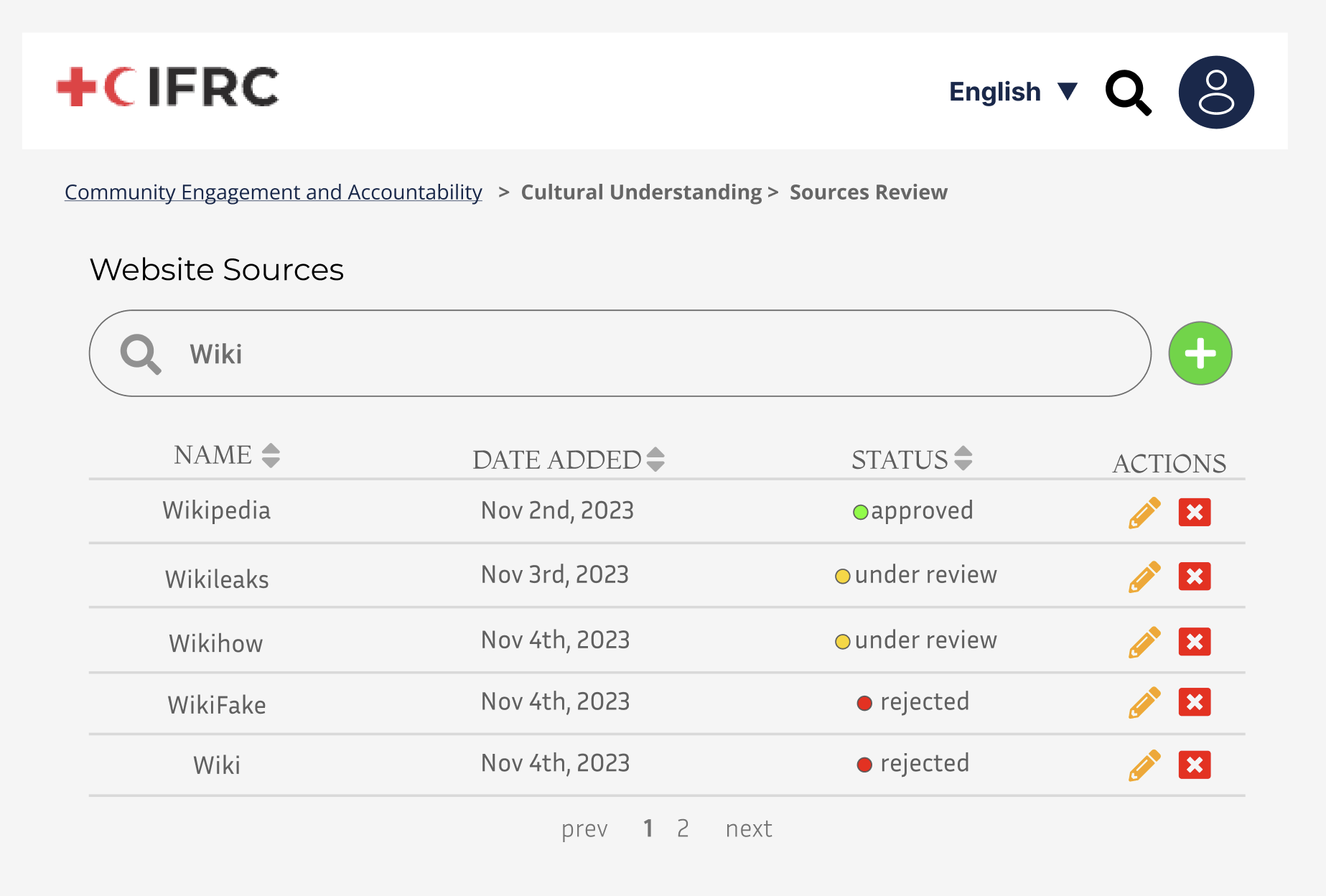Click the header search magnifier icon
The height and width of the screenshot is (896, 1326).
point(1128,93)
